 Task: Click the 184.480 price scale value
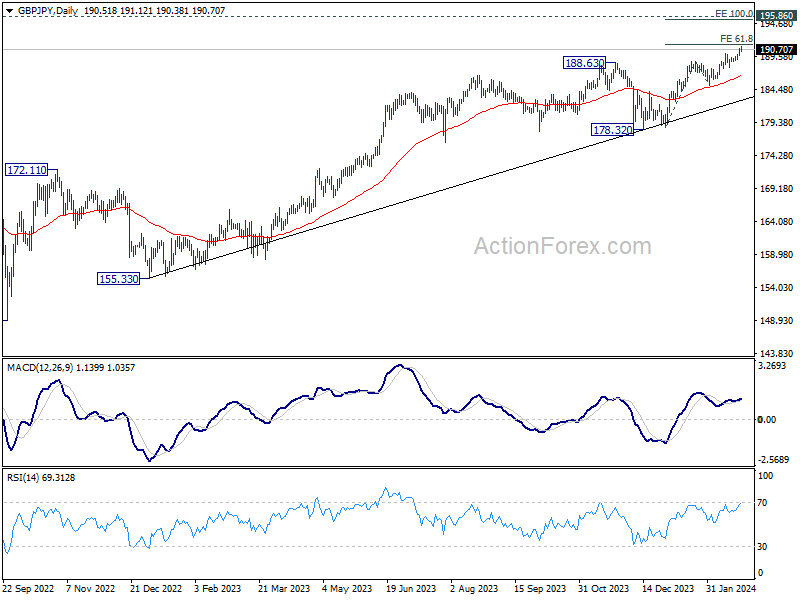(x=777, y=89)
